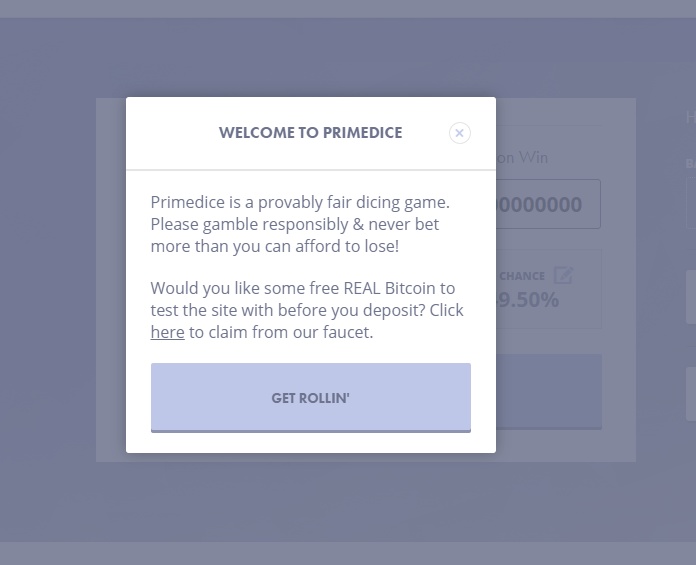Viewport: 696px width, 565px height.
Task: Click the GET ROLLIN' button
Action: (311, 398)
